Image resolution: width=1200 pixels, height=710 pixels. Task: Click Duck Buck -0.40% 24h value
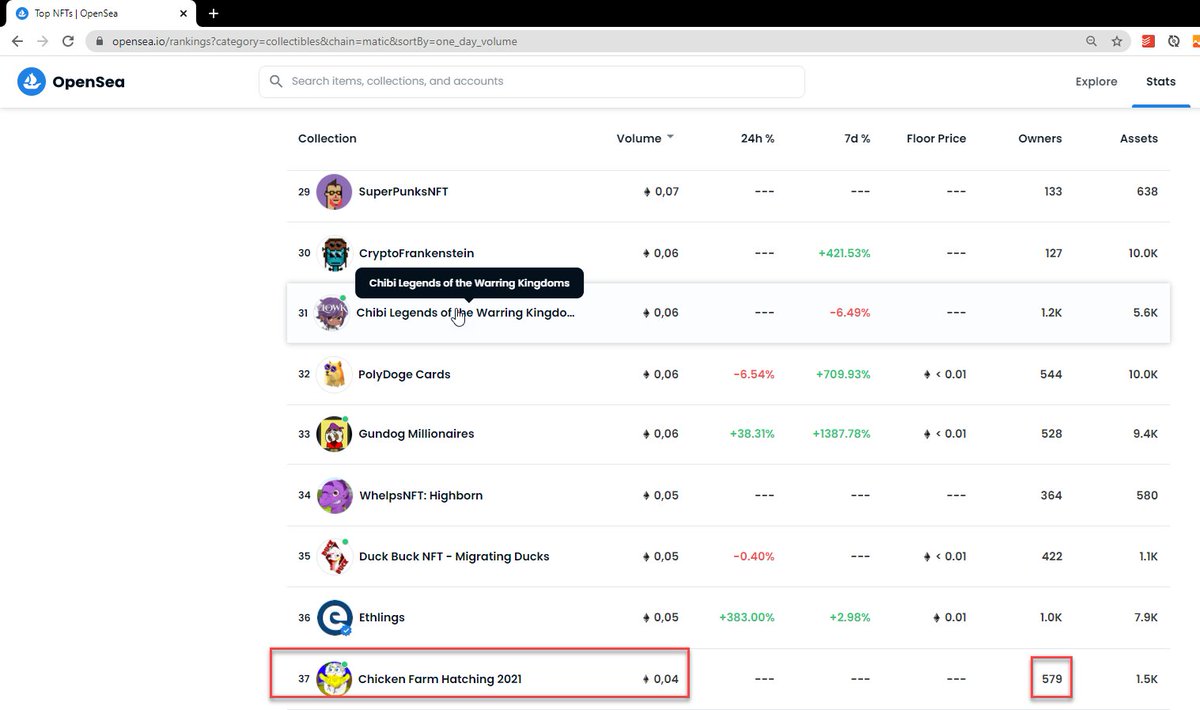753,556
